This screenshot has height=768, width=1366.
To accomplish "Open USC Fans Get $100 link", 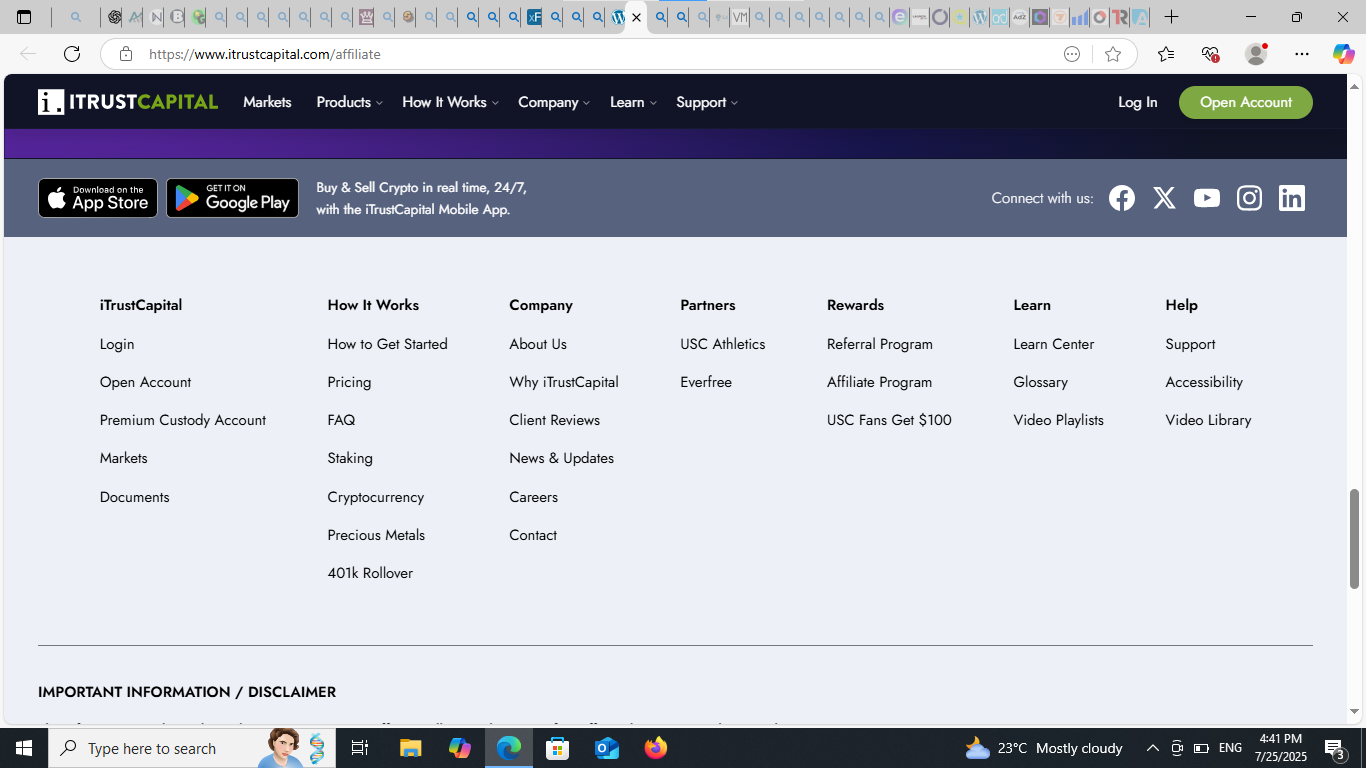I will (x=889, y=420).
